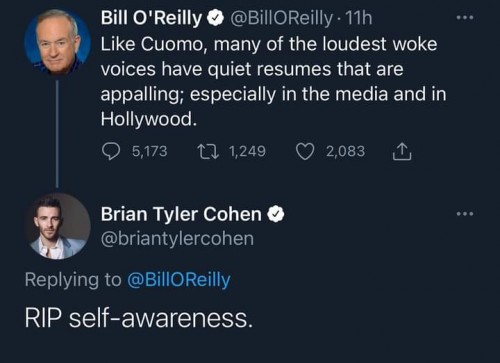This screenshot has width=500, height=363.
Task: View the 2,083 likes count
Action: [x=346, y=151]
